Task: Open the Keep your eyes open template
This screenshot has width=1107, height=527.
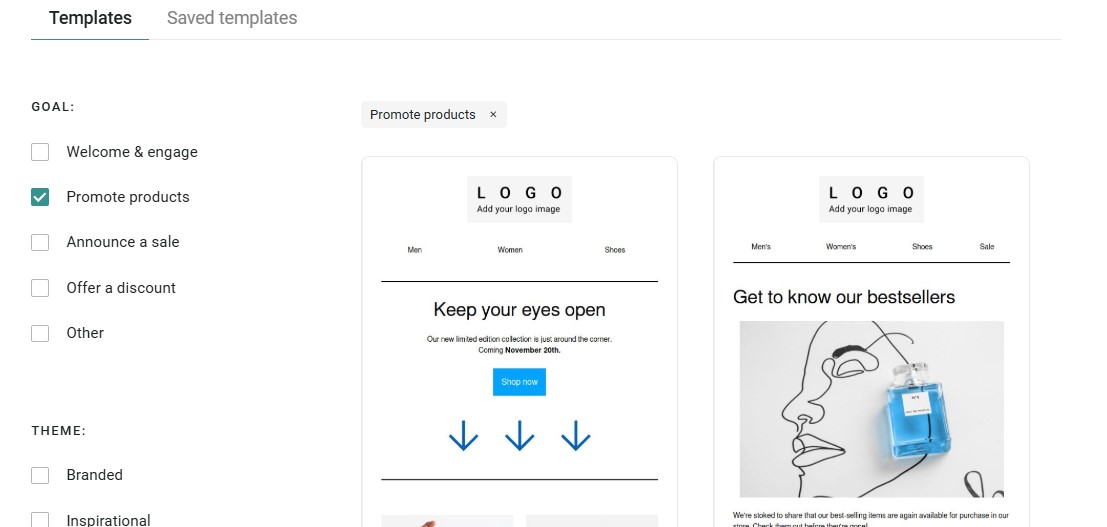Action: click(520, 342)
